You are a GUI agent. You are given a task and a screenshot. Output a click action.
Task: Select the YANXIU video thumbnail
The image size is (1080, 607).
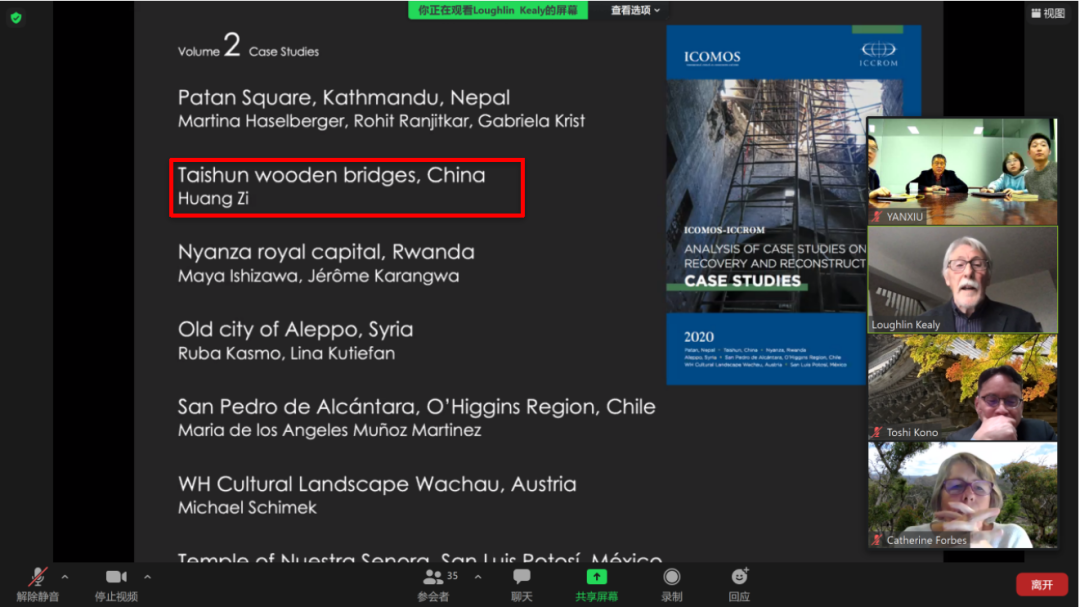click(x=962, y=171)
